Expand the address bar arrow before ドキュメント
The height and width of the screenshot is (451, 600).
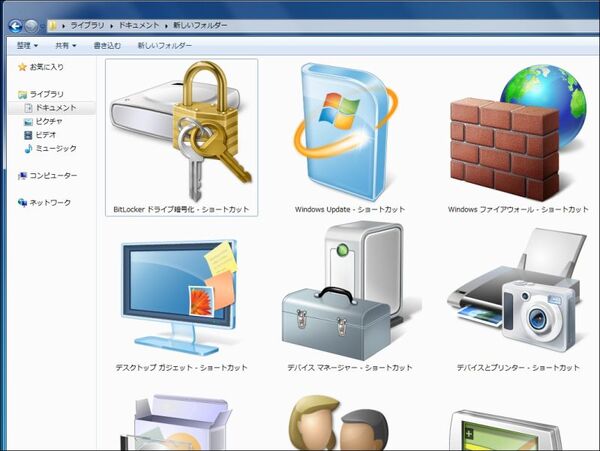(x=111, y=26)
